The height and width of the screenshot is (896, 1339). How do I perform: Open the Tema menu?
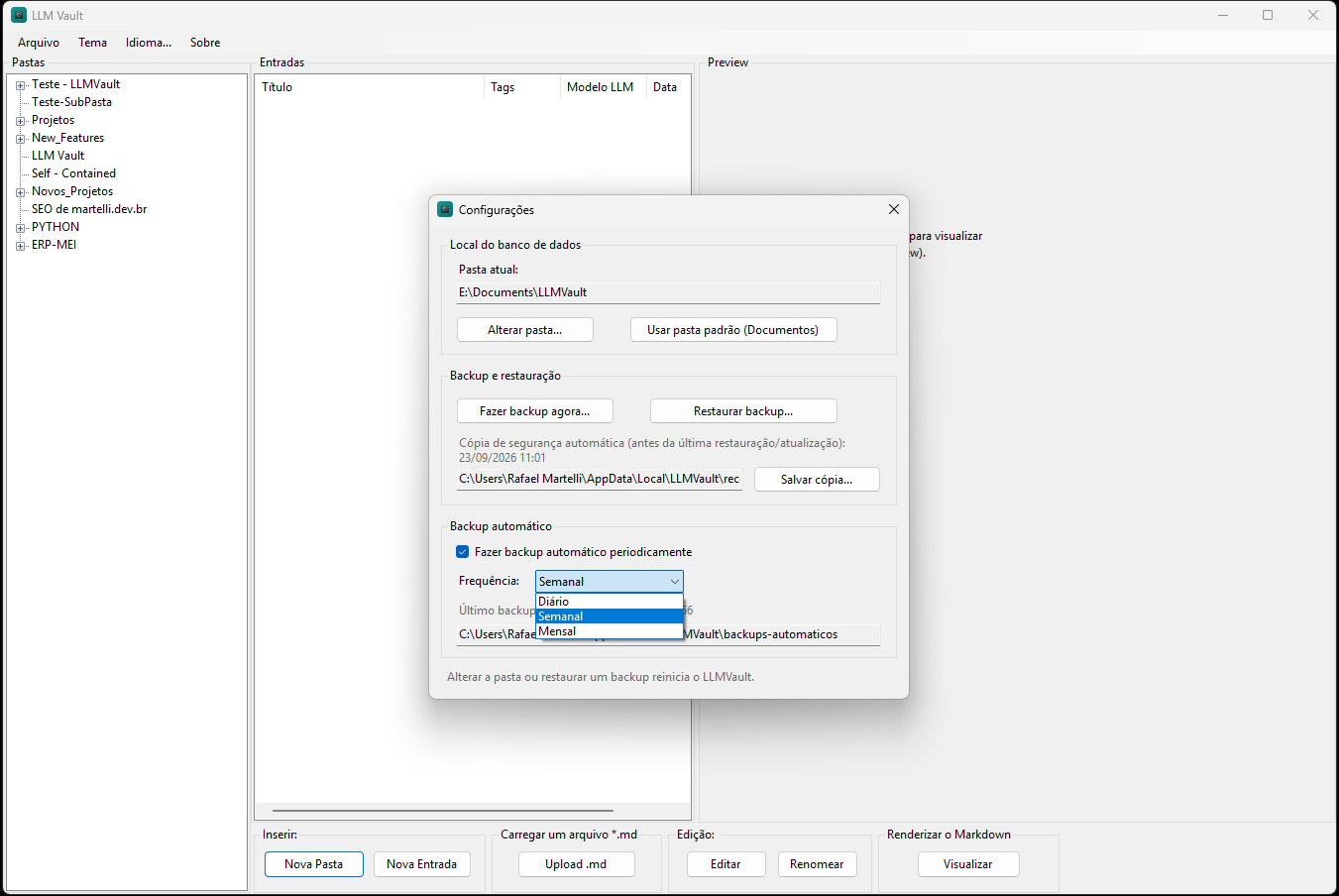point(93,43)
